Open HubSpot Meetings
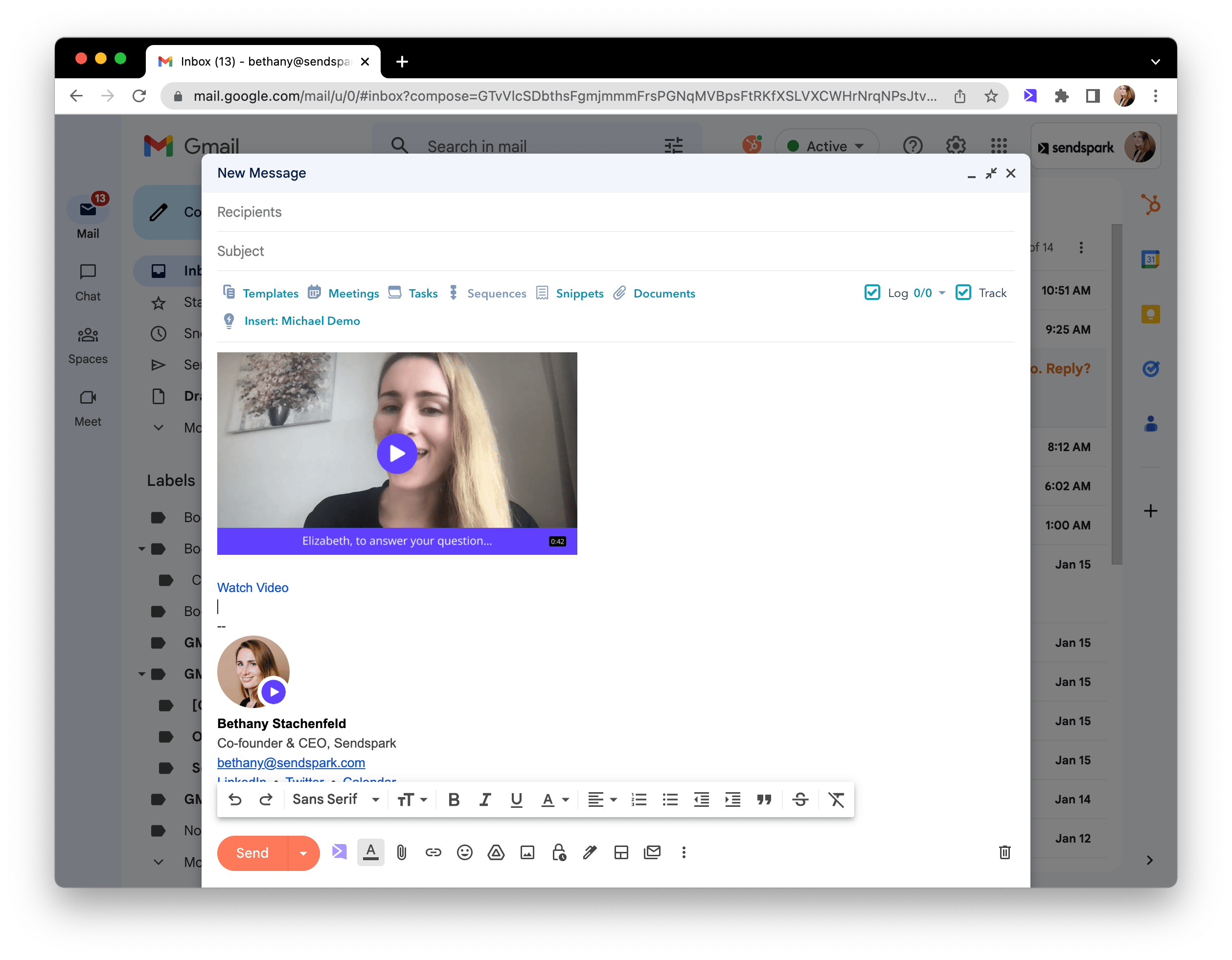This screenshot has height=960, width=1232. (x=343, y=293)
